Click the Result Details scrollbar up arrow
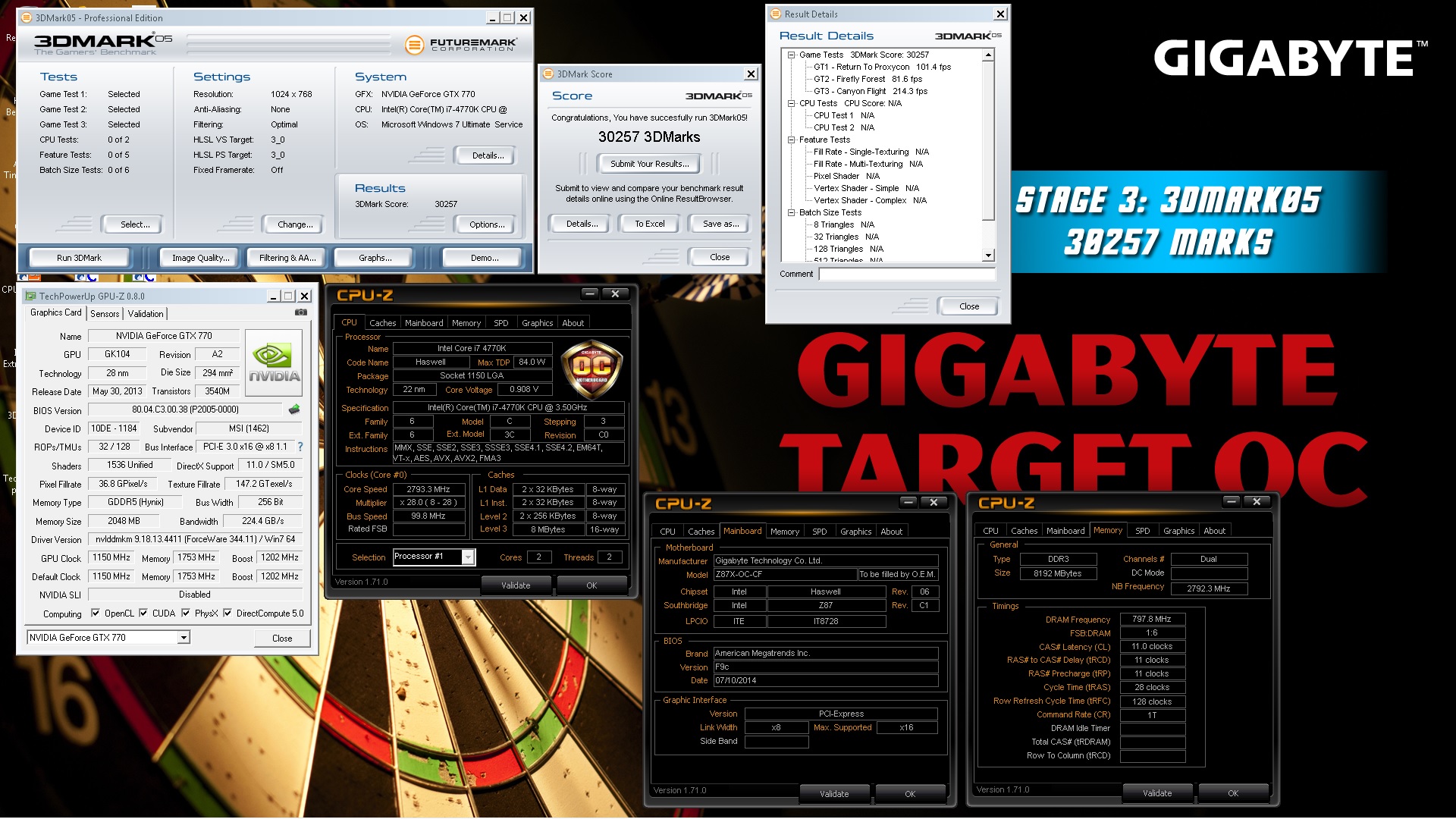This screenshot has width=1456, height=819. click(x=988, y=55)
